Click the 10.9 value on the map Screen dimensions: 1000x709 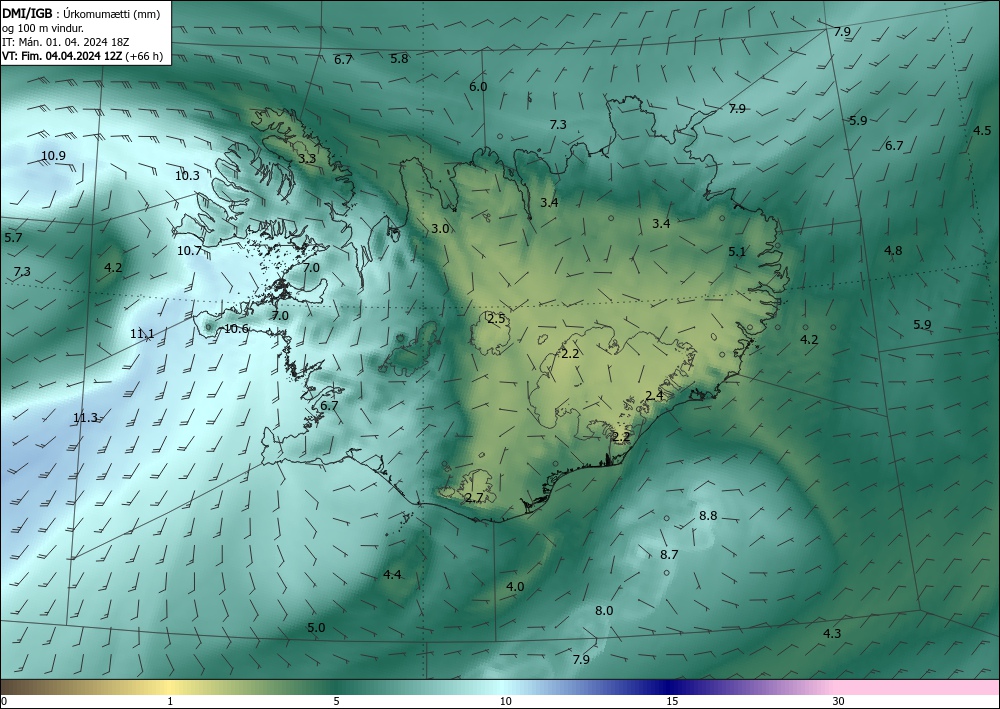pyautogui.click(x=54, y=156)
